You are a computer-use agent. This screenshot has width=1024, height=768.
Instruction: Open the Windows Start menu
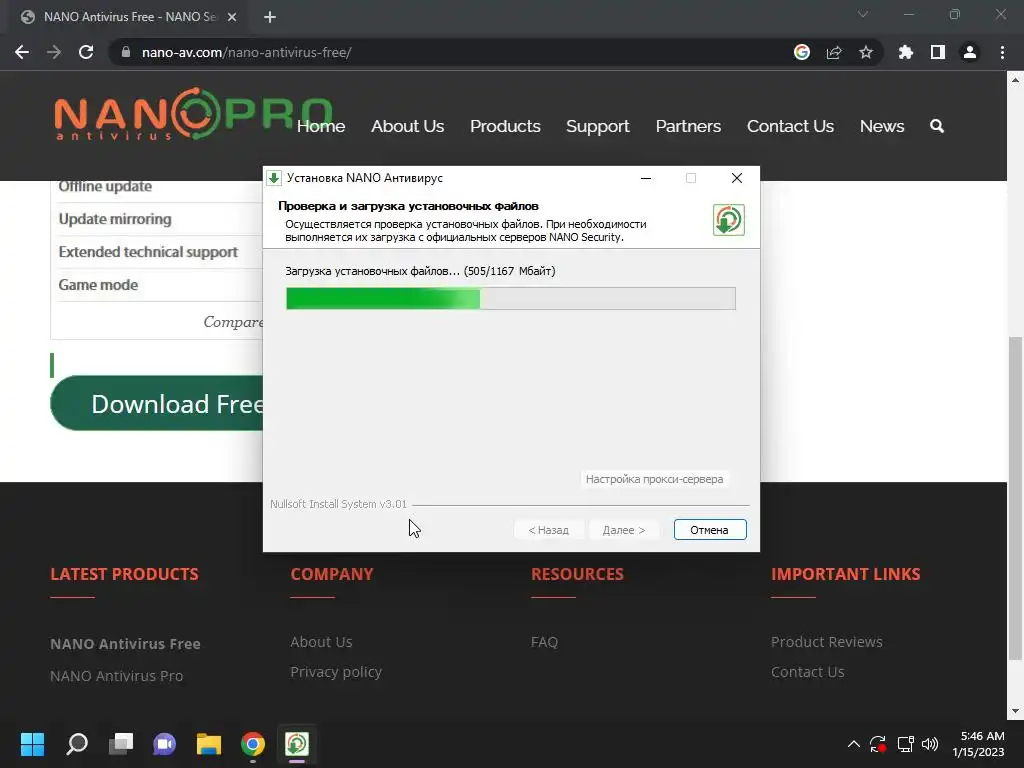pos(32,744)
